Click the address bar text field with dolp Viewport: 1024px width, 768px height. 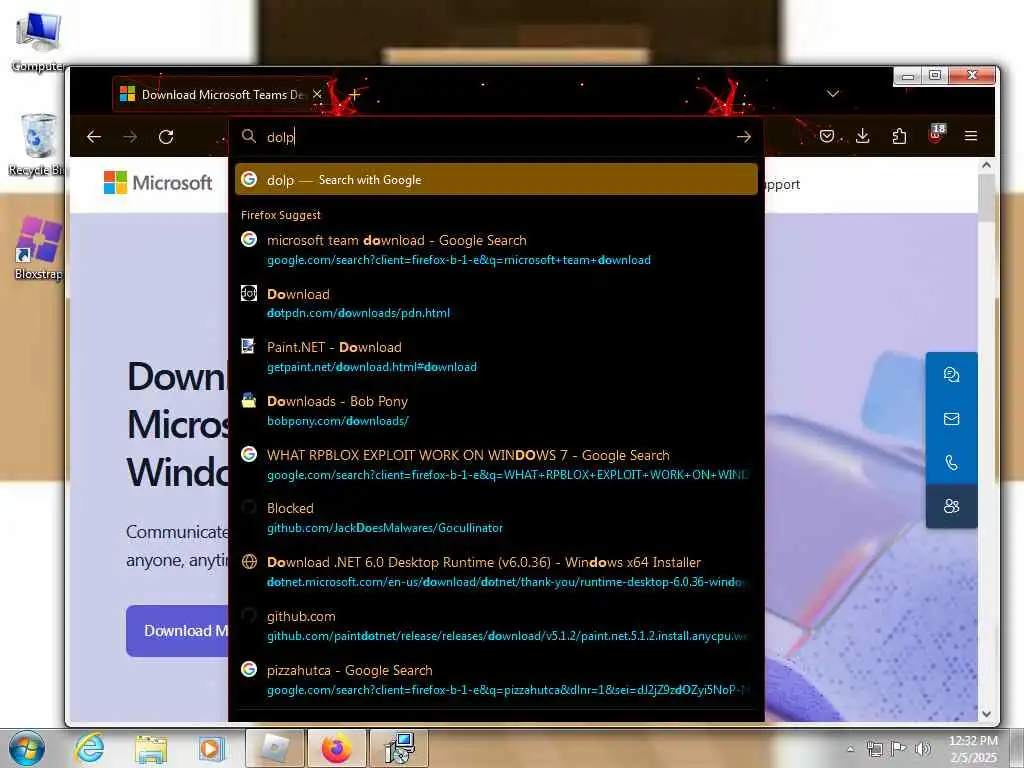[x=496, y=136]
